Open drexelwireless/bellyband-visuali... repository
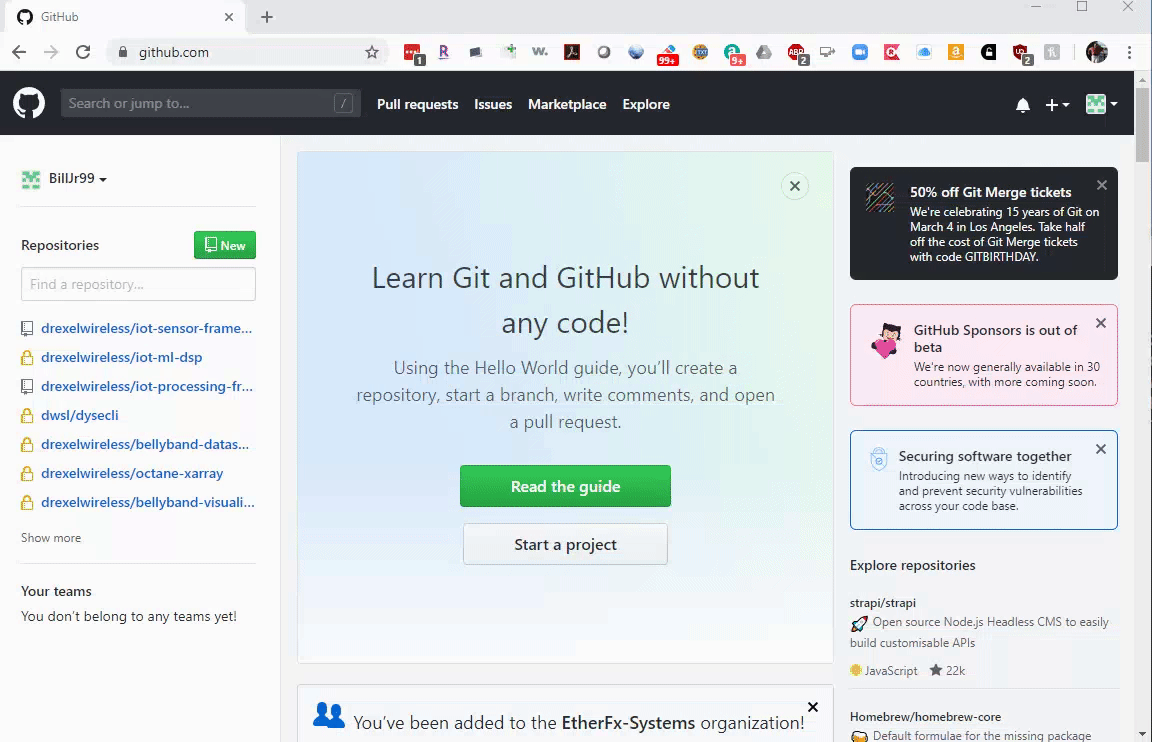1152x742 pixels. tap(148, 503)
